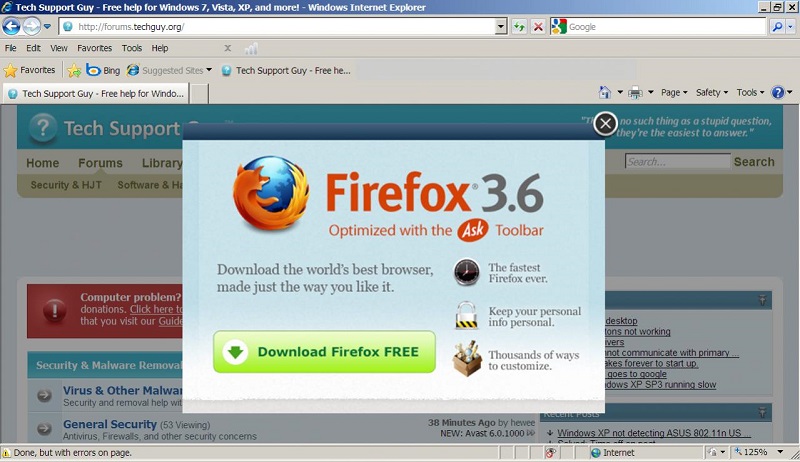
Task: Open the Tools command bar menu
Action: [750, 92]
